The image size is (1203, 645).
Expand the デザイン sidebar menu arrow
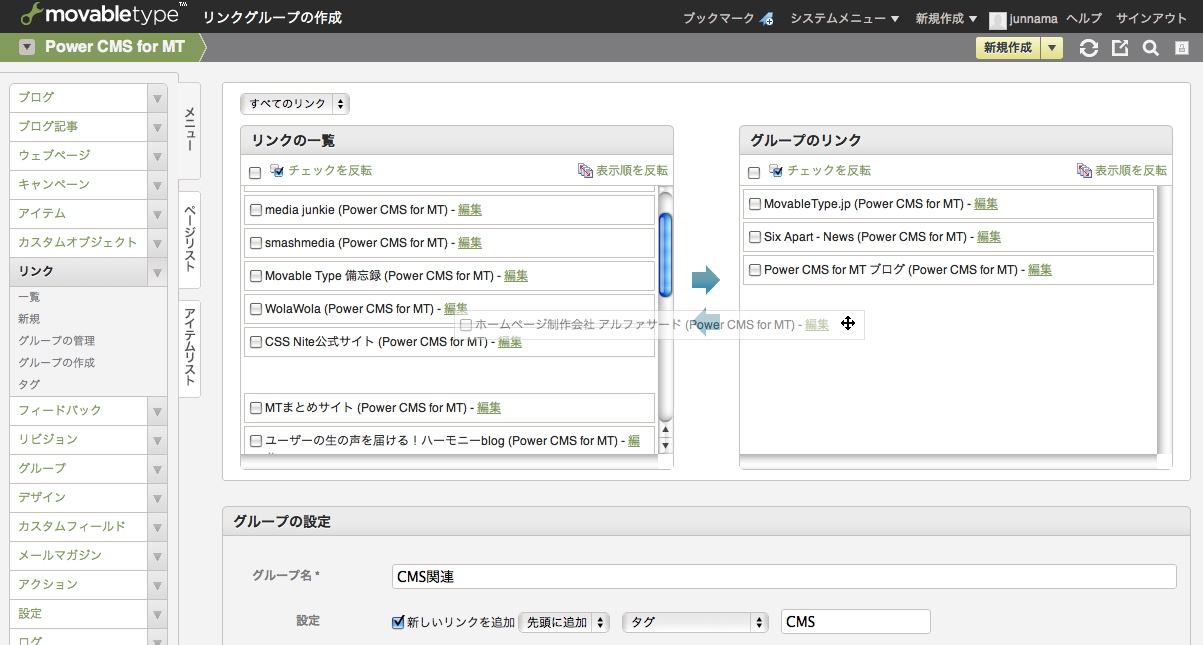click(x=157, y=498)
